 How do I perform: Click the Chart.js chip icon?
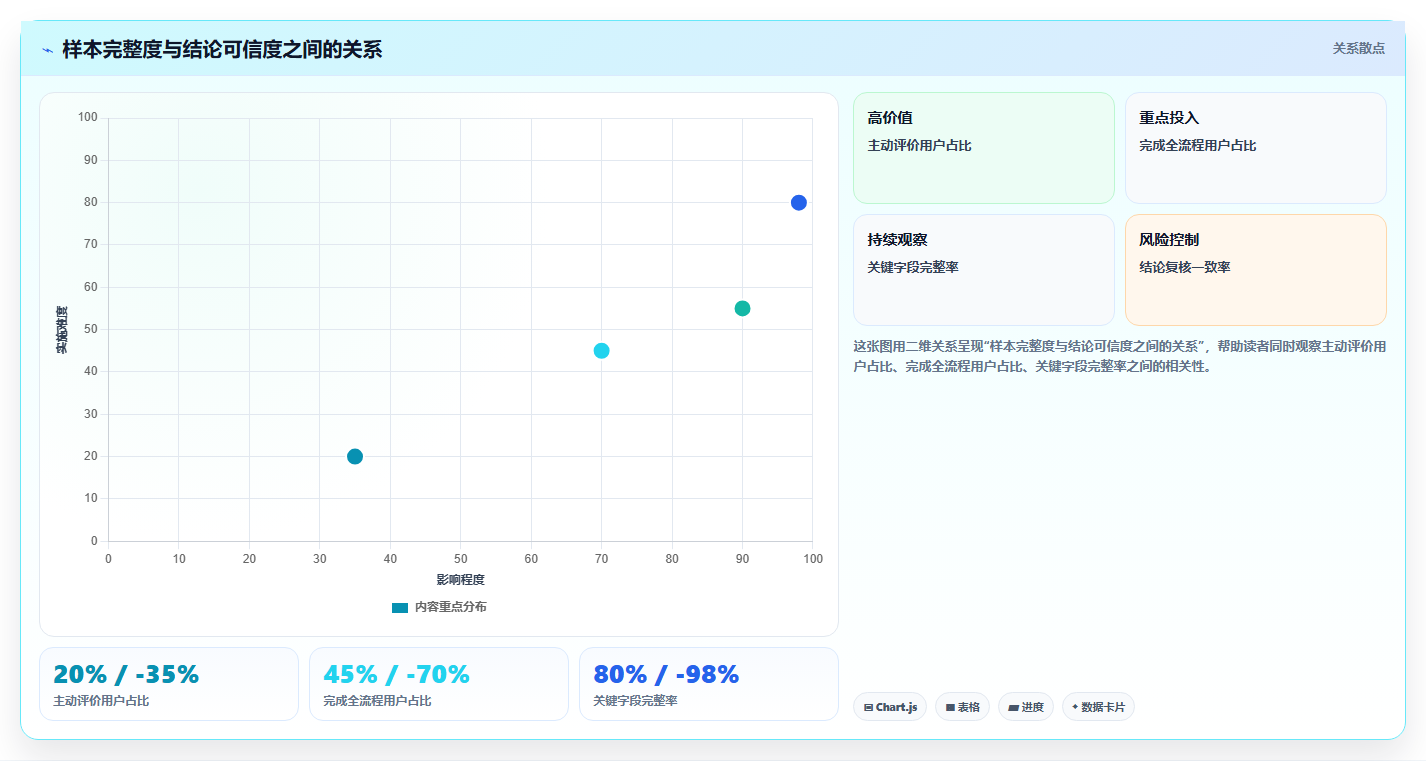pos(868,707)
